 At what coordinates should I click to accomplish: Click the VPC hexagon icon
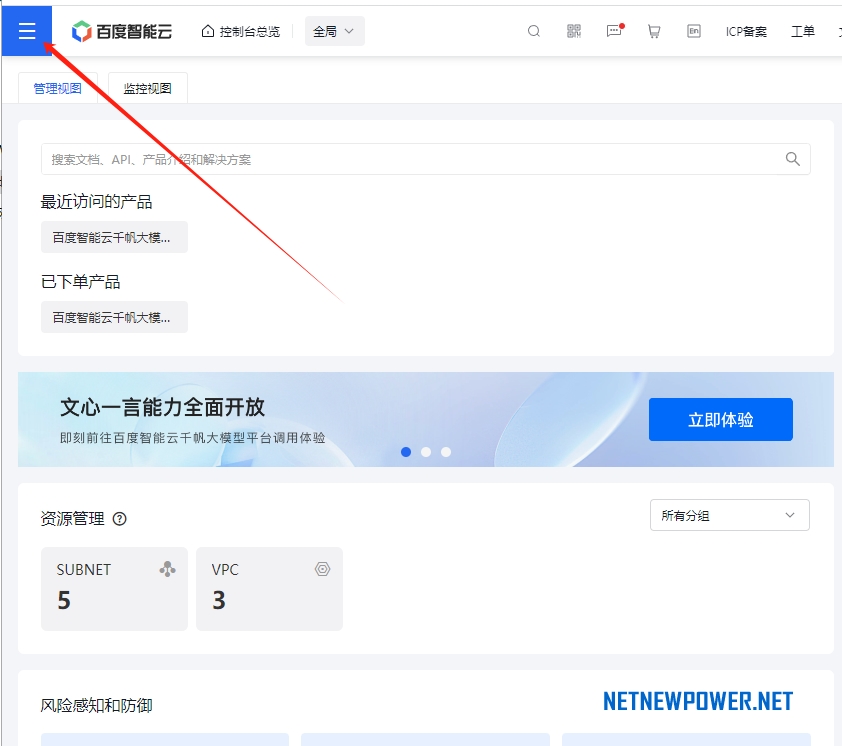322,569
